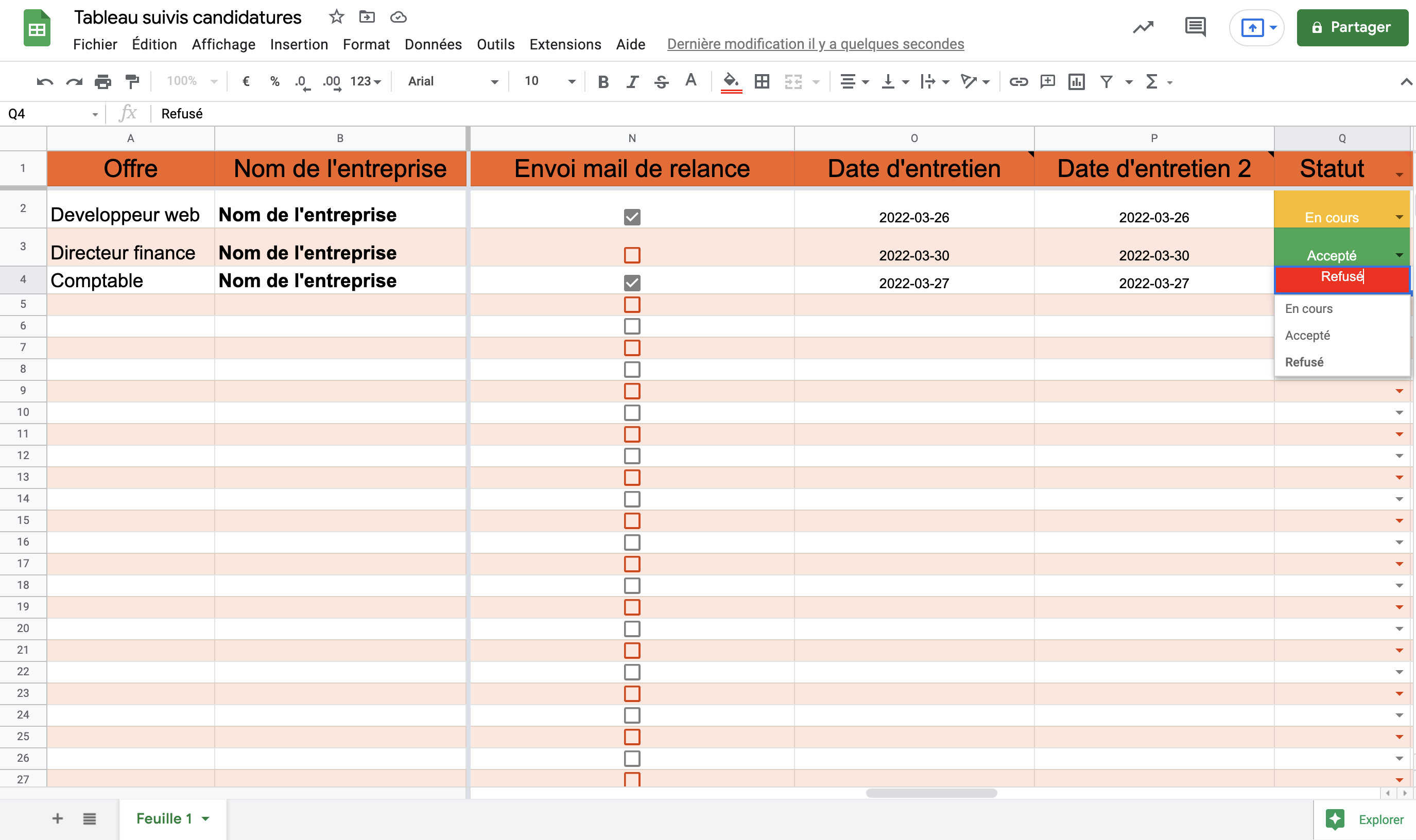Open the font size dropdown
This screenshot has height=840, width=1416.
pos(548,81)
